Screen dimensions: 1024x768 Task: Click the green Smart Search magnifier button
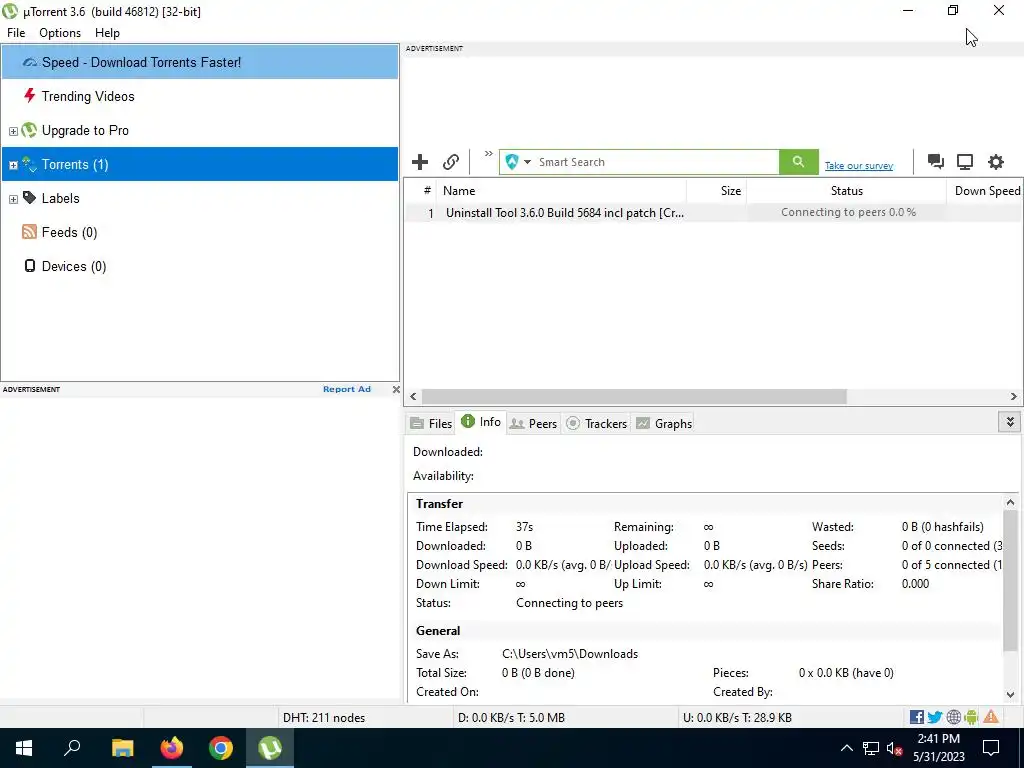point(798,162)
